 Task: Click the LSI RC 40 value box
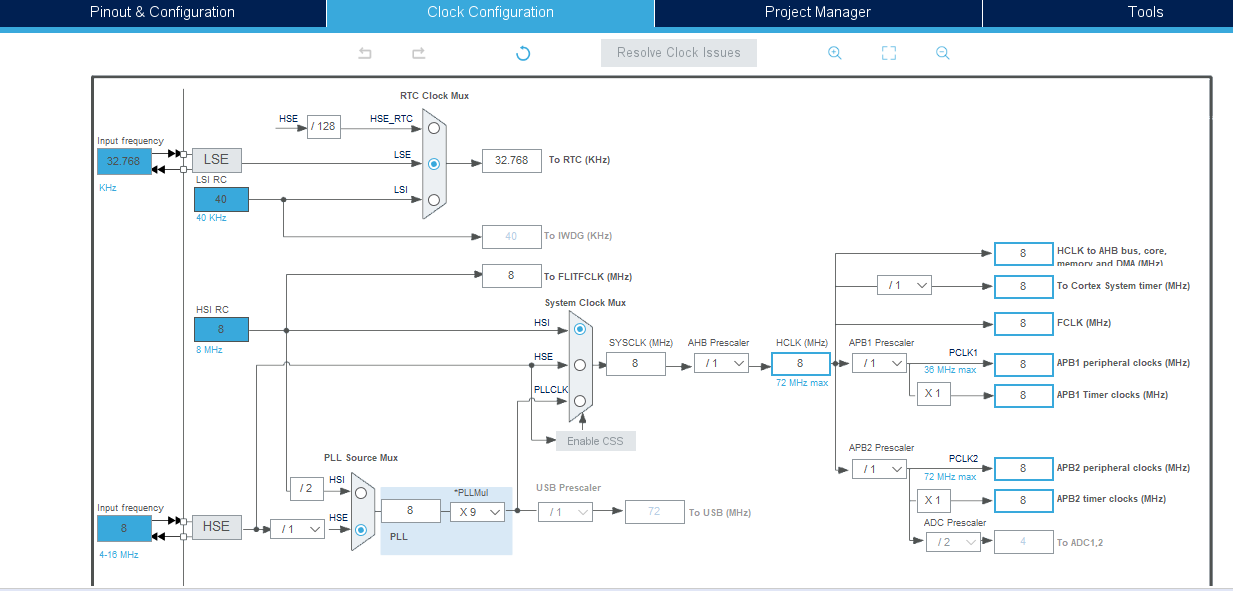point(221,199)
